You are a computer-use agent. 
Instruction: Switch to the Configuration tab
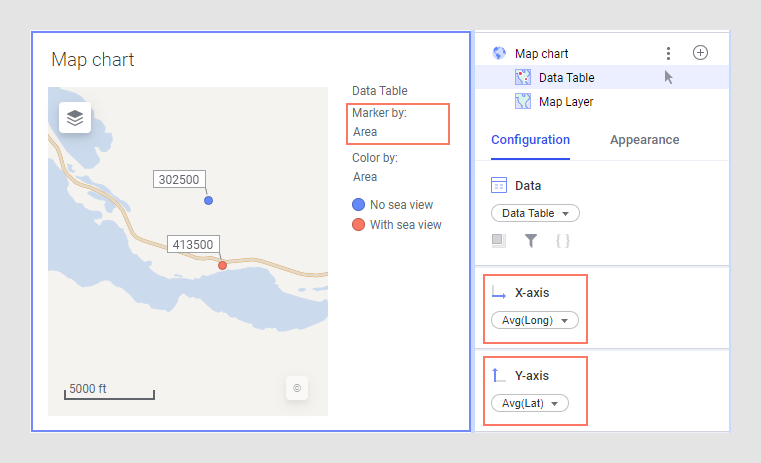[530, 140]
